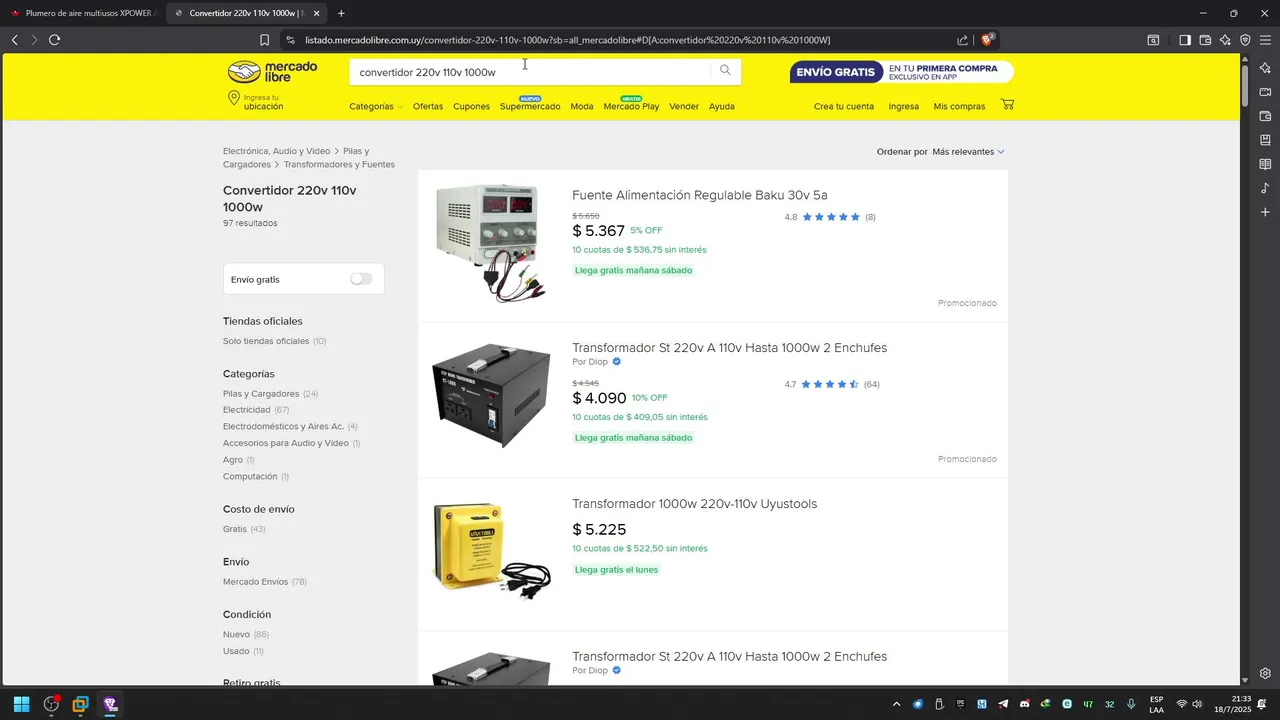
Task: Click Electrónica, Audio y Video breadcrumb
Action: (x=276, y=151)
